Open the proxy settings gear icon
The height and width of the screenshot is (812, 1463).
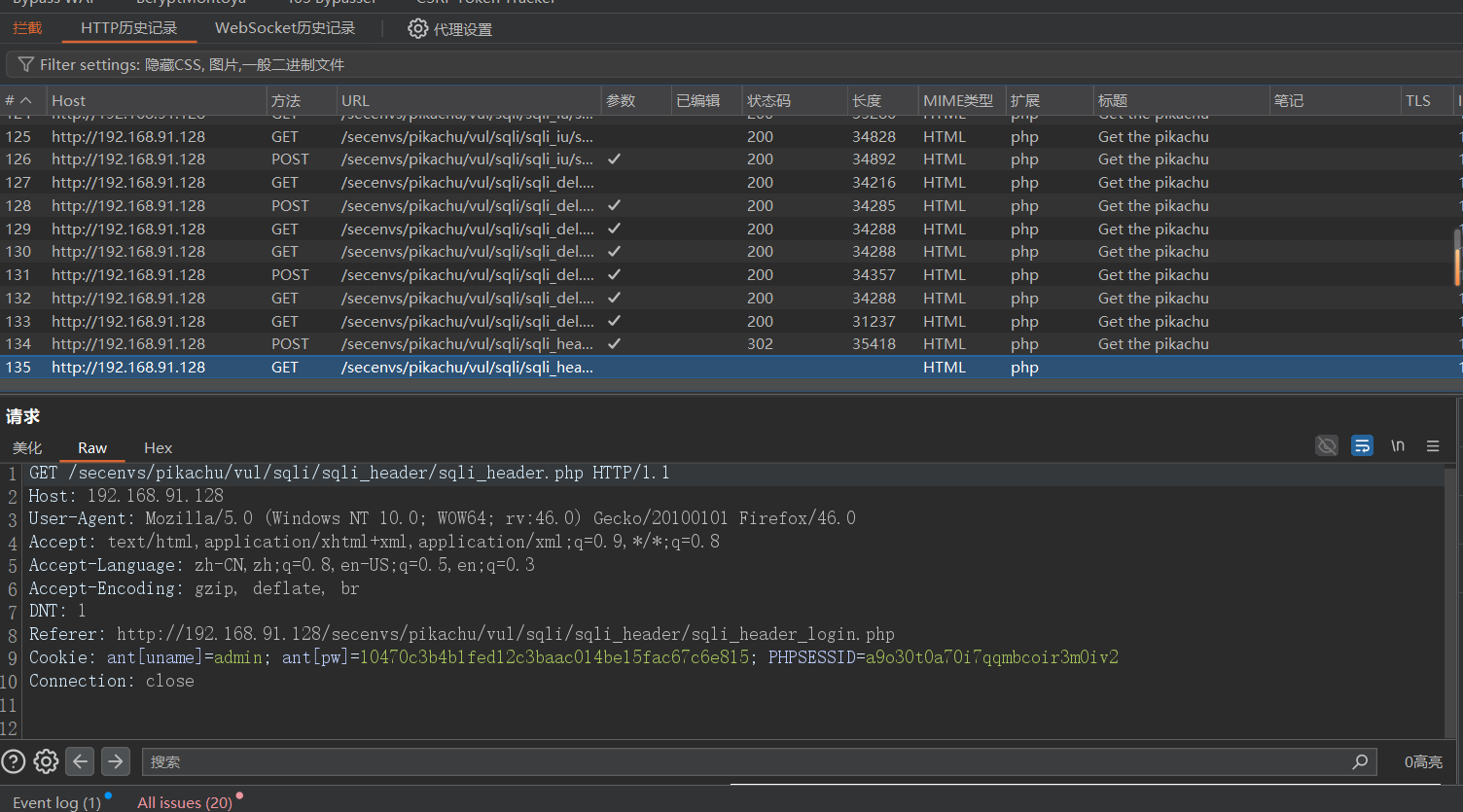pos(417,29)
